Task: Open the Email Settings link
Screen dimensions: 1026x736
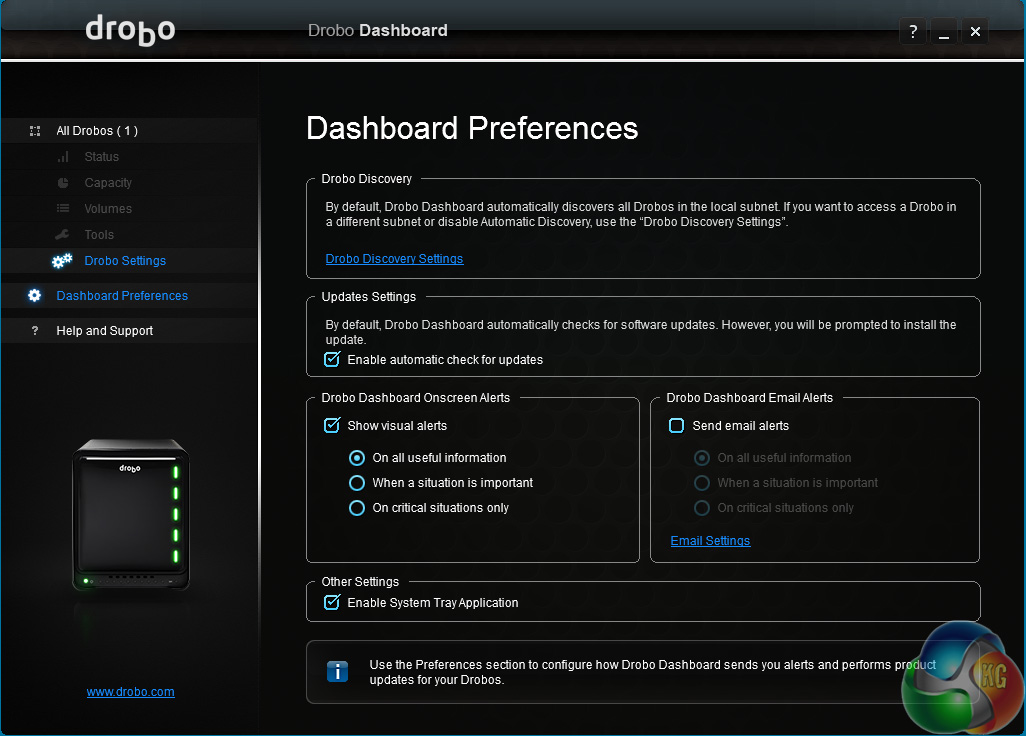Action: [710, 541]
